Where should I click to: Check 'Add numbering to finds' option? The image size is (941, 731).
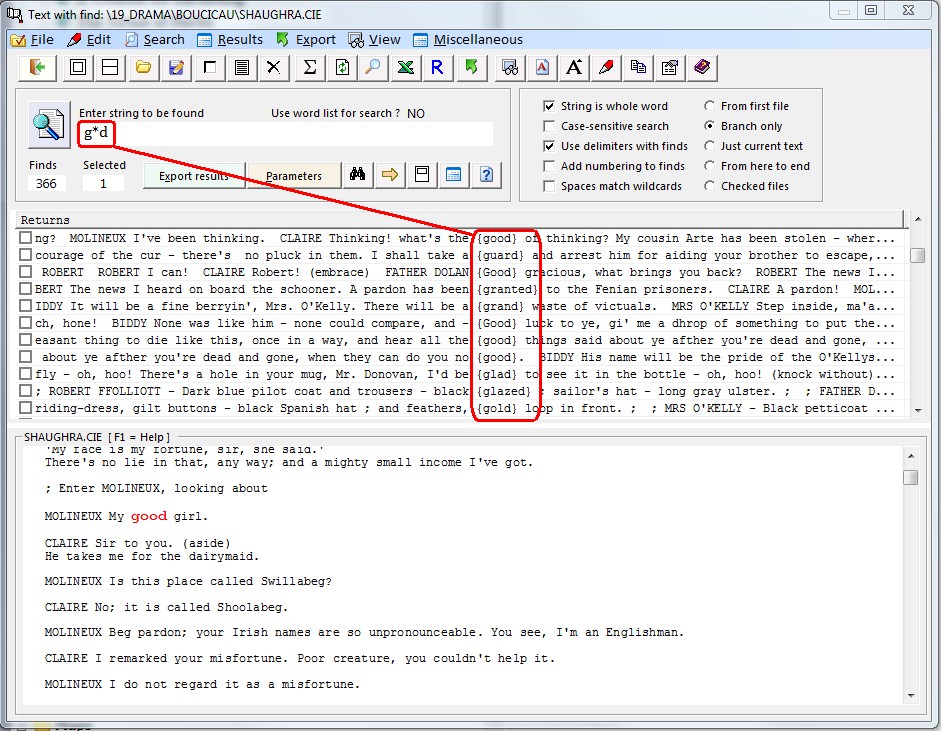tap(549, 166)
